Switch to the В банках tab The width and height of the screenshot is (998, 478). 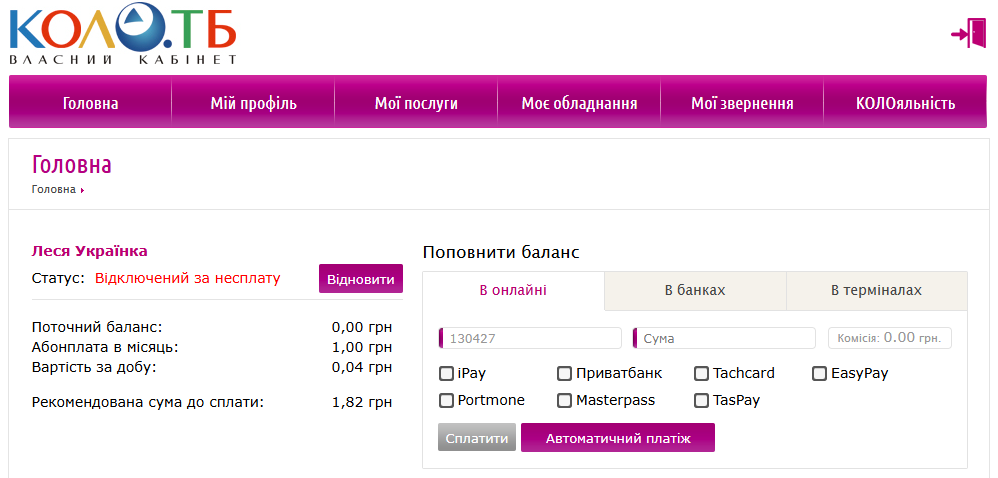(695, 291)
